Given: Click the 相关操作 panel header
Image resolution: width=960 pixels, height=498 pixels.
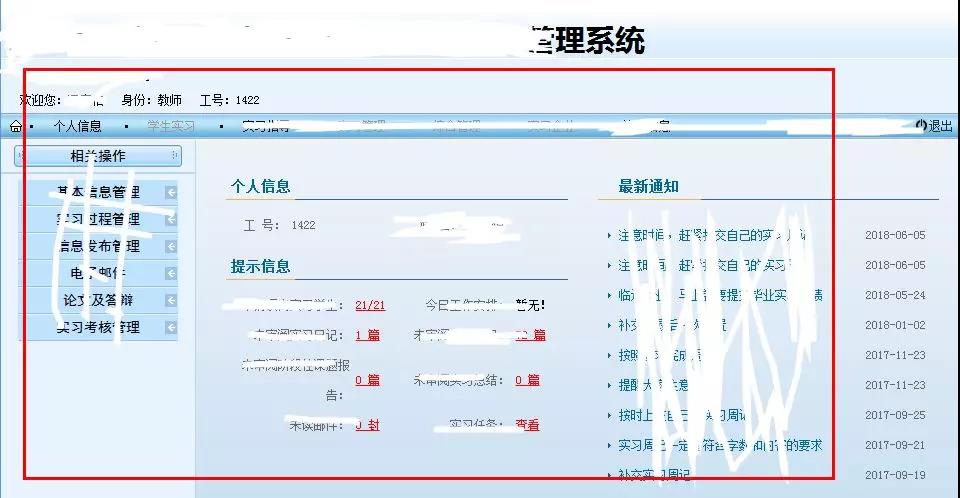Looking at the screenshot, I should coord(98,156).
